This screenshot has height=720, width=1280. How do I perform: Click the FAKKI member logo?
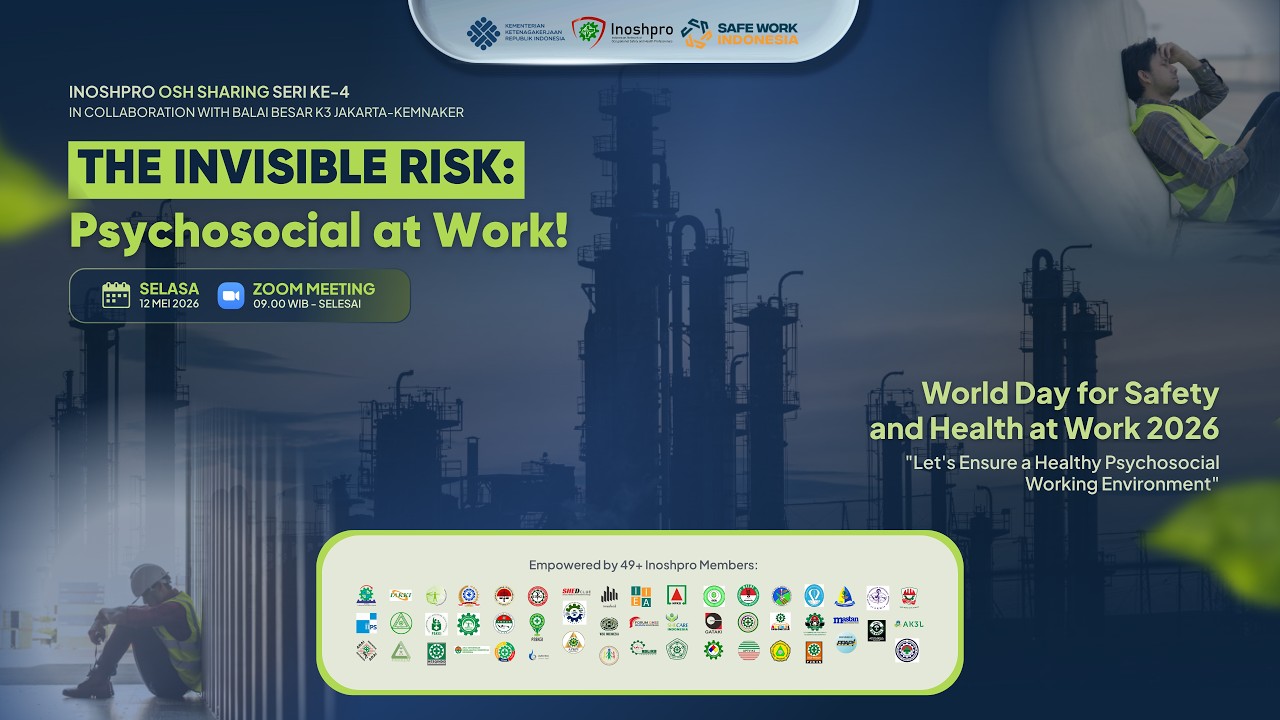click(x=401, y=595)
